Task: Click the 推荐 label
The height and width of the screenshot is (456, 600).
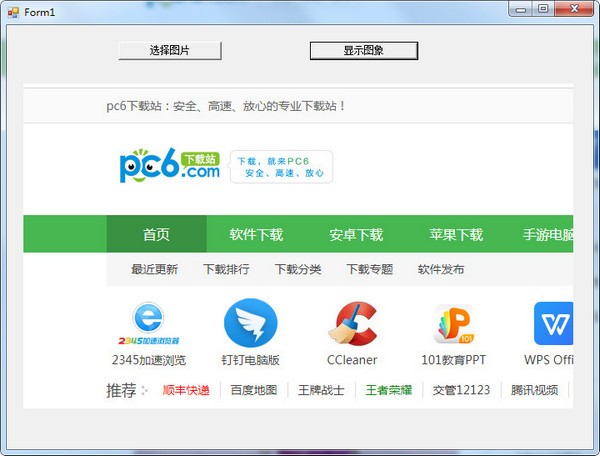Action: (x=121, y=390)
